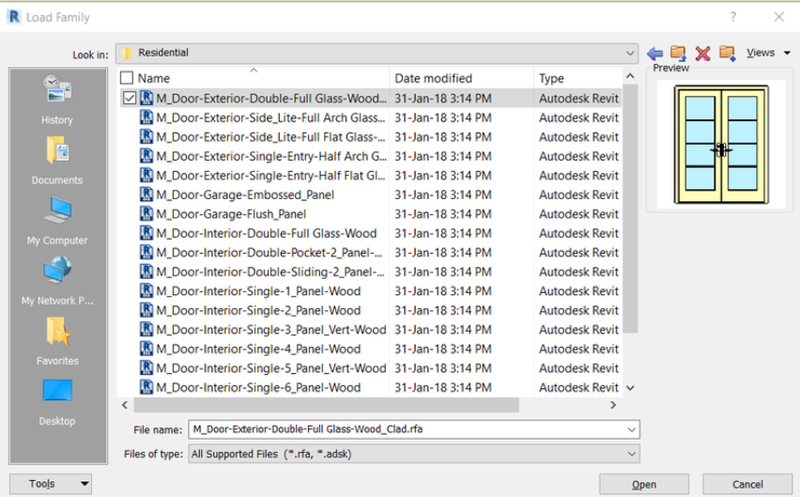Open My Network Places shortcut
800x497 pixels.
[x=57, y=281]
